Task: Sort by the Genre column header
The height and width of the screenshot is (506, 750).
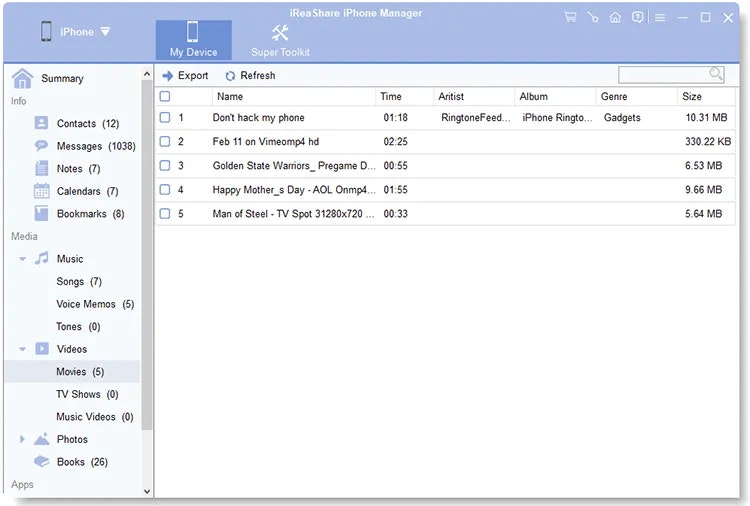Action: [637, 96]
